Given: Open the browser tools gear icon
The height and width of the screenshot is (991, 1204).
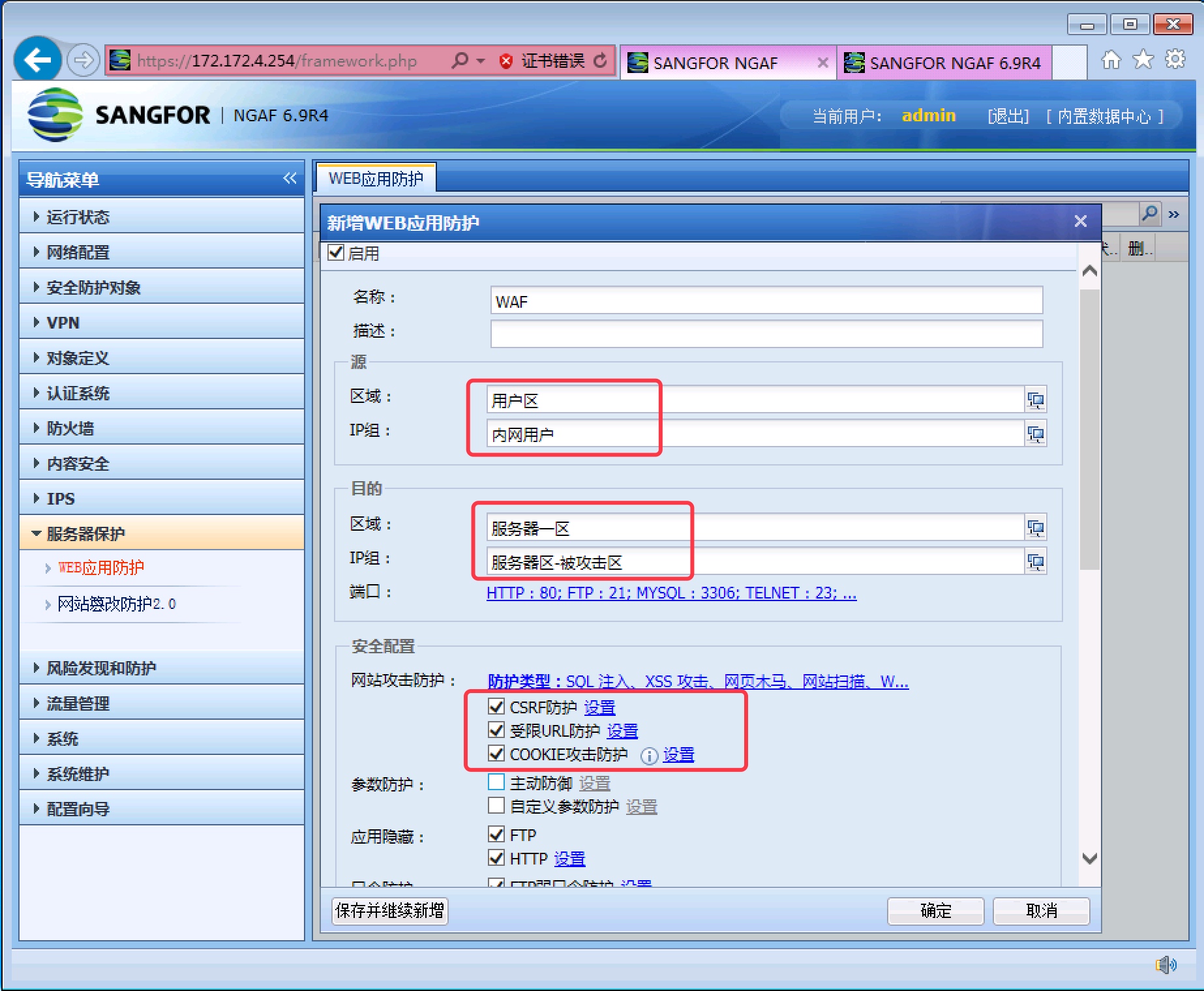Looking at the screenshot, I should [x=1175, y=59].
